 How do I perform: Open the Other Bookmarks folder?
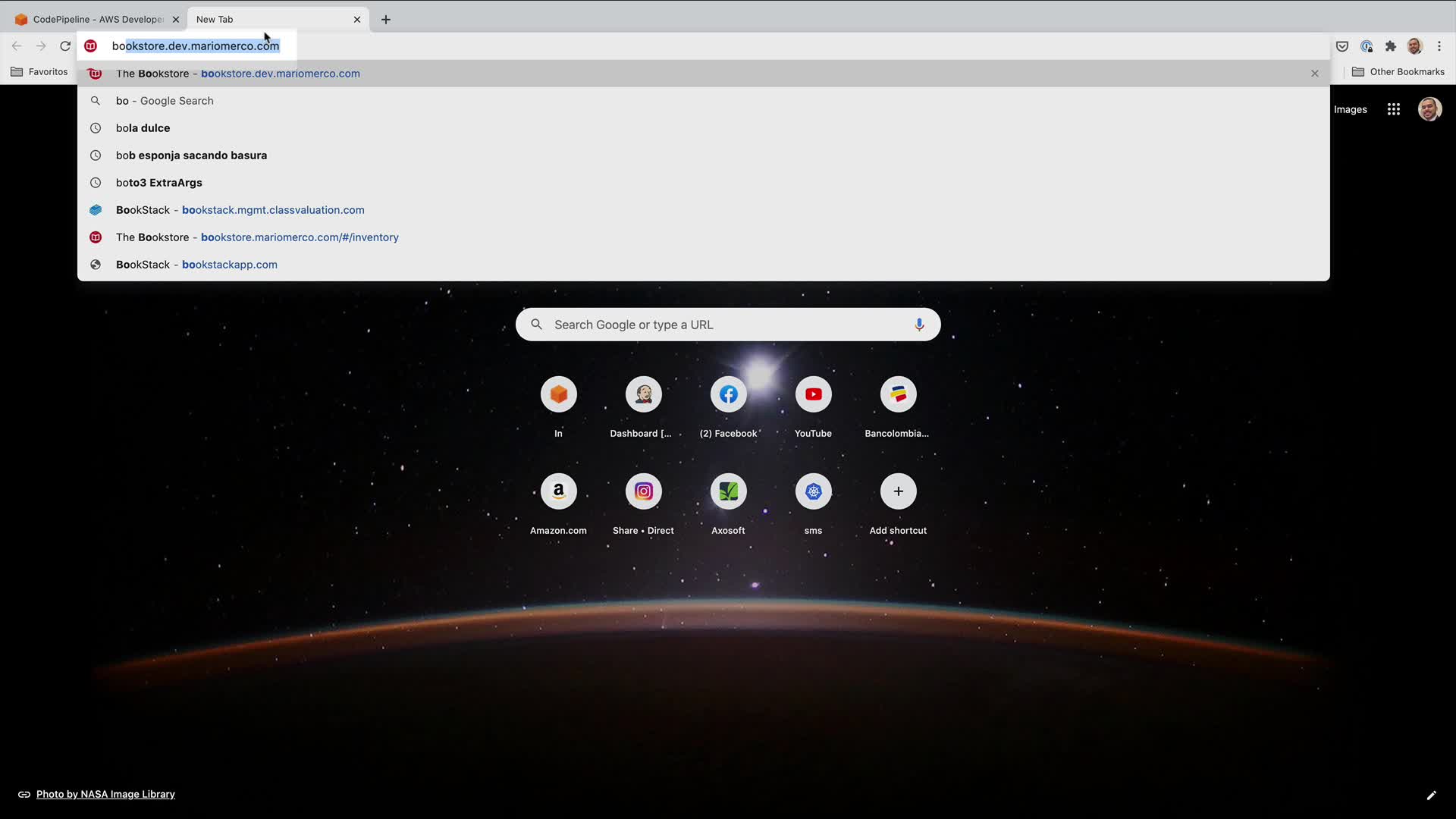[x=1398, y=72]
